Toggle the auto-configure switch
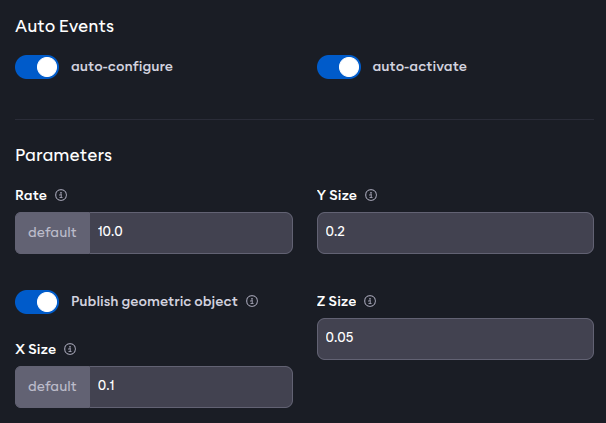606x423 pixels. pos(37,67)
